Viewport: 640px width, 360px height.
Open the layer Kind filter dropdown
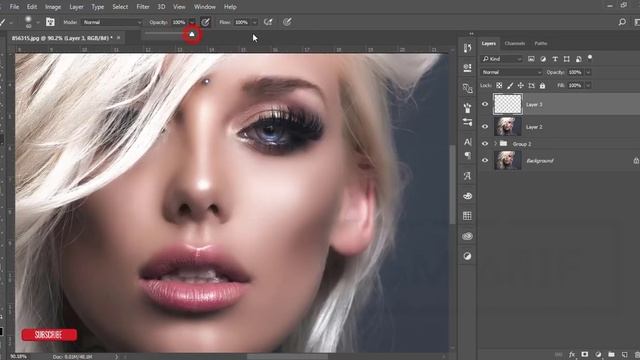tap(501, 59)
